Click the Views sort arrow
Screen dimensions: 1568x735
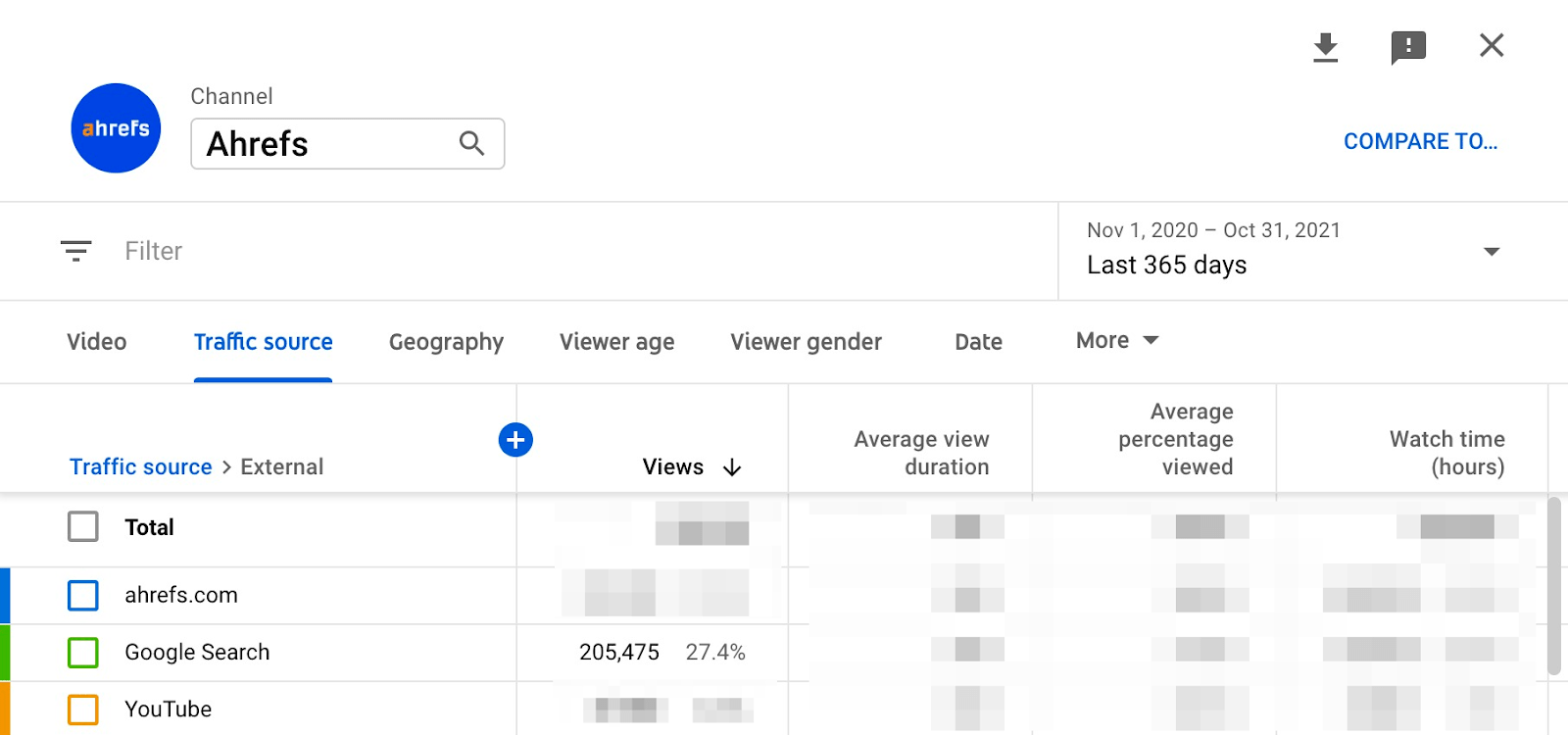[732, 467]
